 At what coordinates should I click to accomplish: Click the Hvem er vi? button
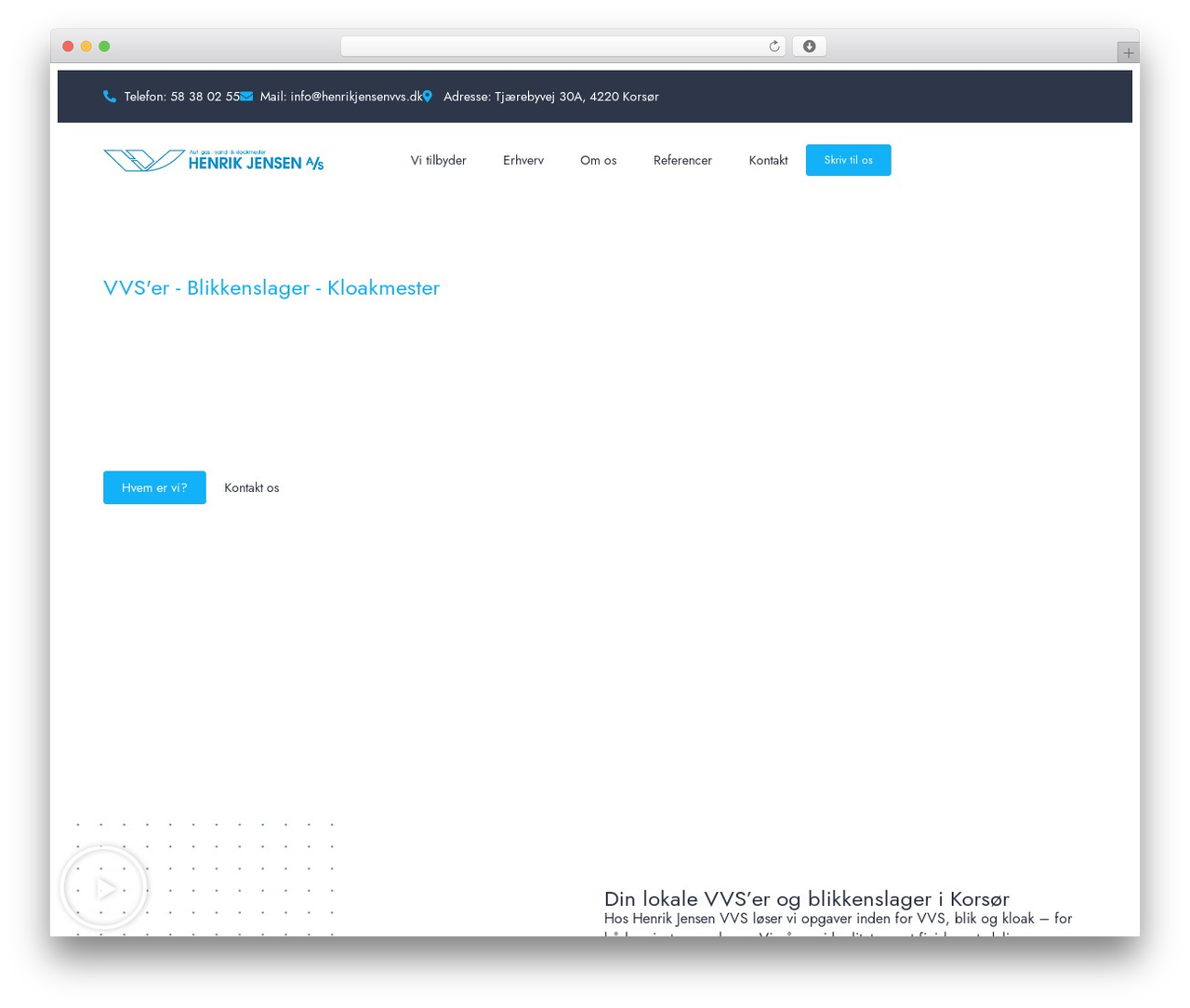point(154,487)
